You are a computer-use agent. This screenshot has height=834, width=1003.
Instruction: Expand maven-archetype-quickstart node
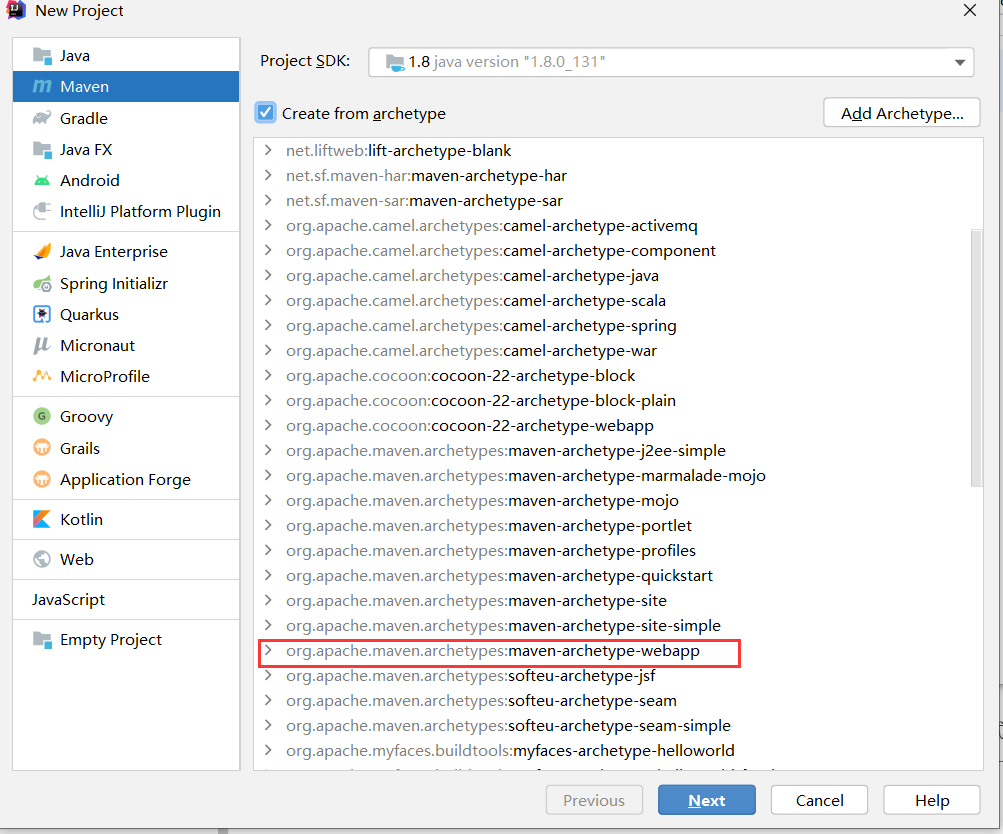click(269, 575)
